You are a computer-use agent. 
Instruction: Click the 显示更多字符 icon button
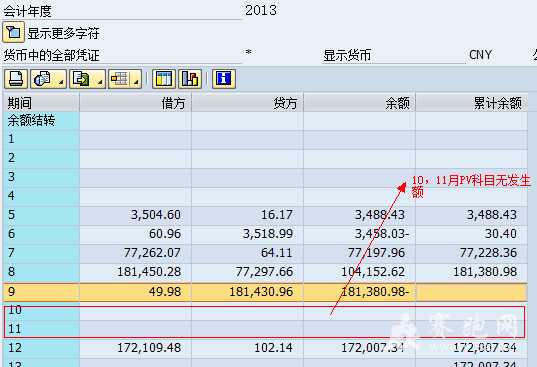tap(13, 32)
